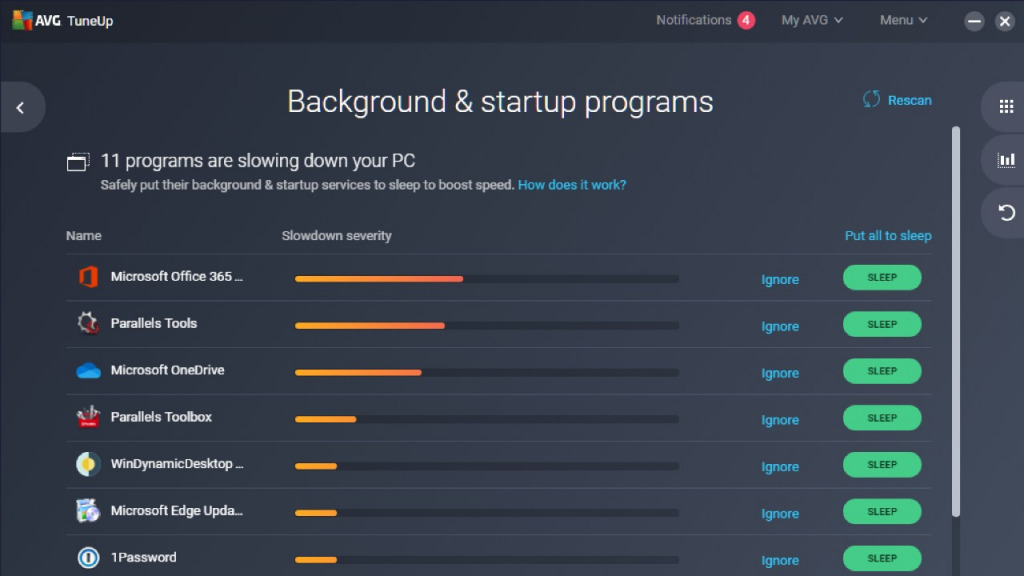The image size is (1024, 576).
Task: Go back using the left arrow
Action: point(20,107)
